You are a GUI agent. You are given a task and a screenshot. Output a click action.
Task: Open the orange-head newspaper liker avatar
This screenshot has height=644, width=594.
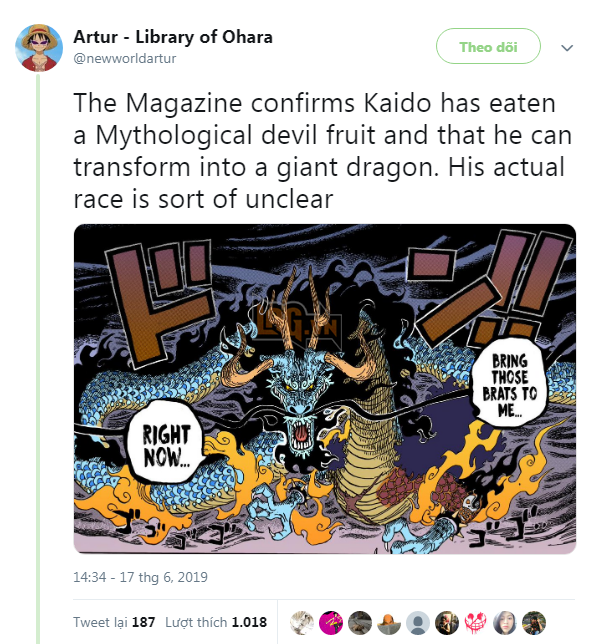(x=389, y=623)
